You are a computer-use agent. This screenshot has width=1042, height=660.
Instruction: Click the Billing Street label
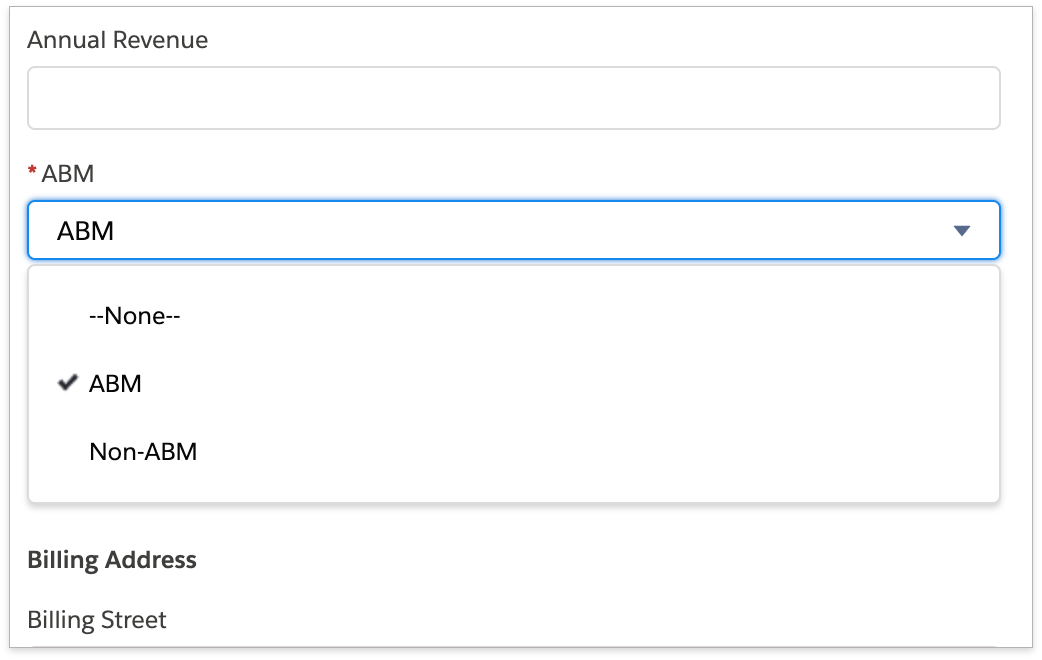click(97, 620)
